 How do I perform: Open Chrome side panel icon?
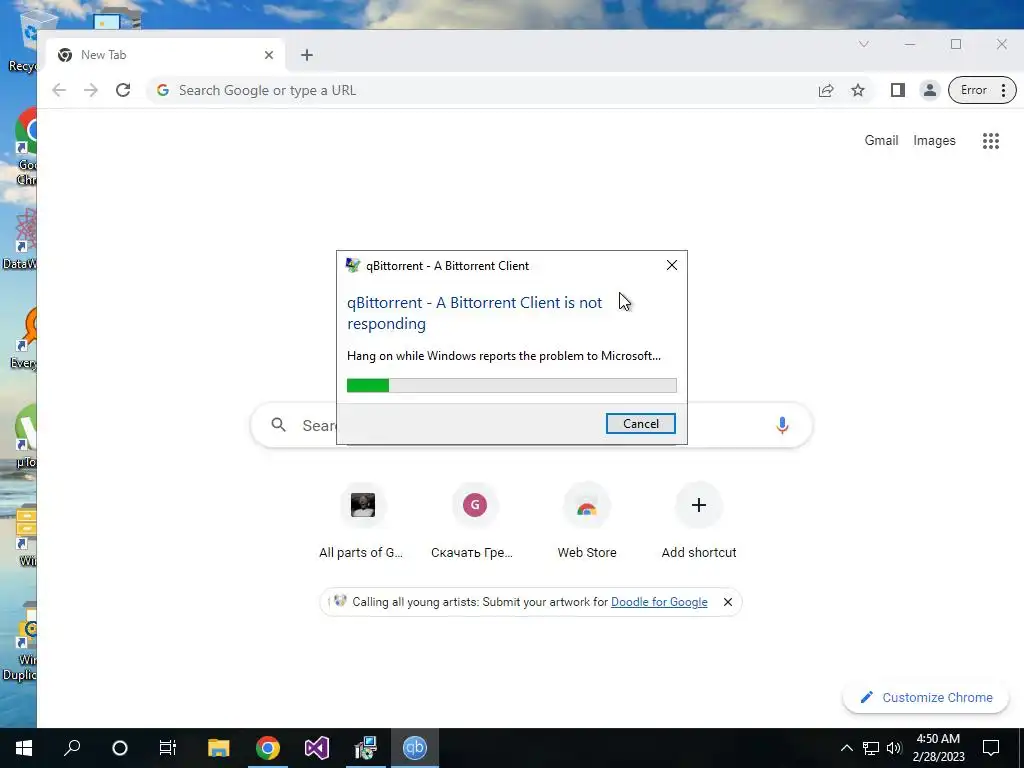(x=898, y=90)
